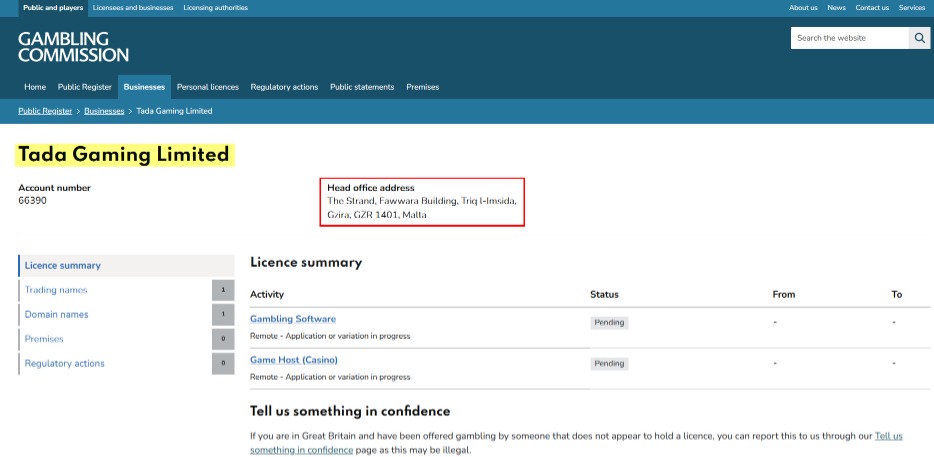Open Regulatory actions navigation item
Screen dimensions: 934x457
284,87
